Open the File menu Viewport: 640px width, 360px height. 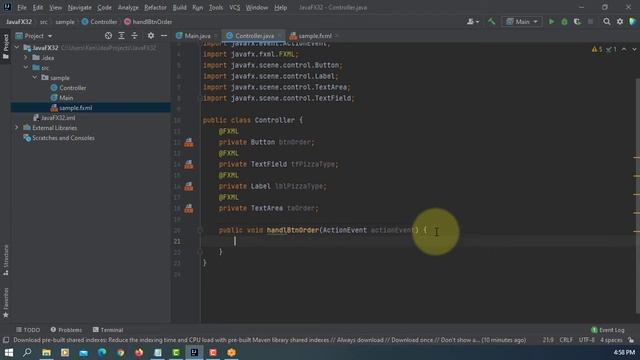[x=22, y=7]
